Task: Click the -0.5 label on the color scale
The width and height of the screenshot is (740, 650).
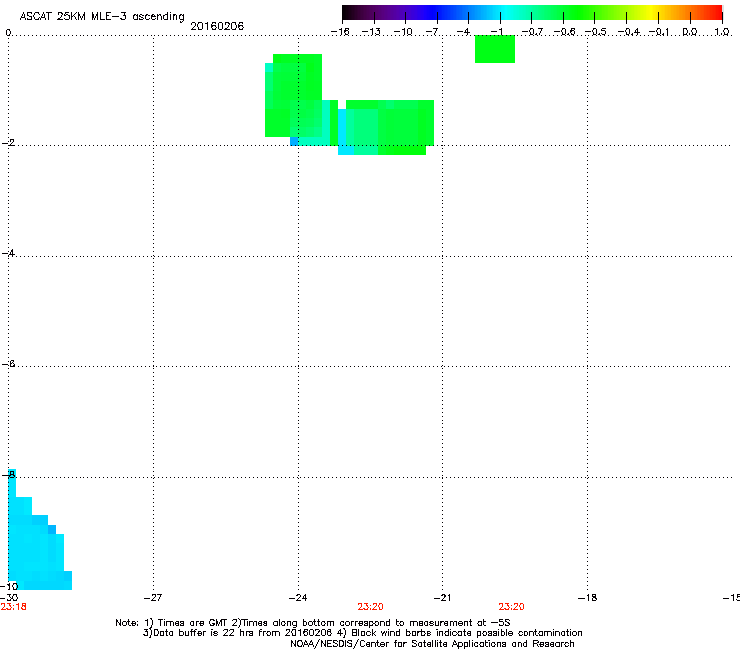Action: [x=596, y=32]
